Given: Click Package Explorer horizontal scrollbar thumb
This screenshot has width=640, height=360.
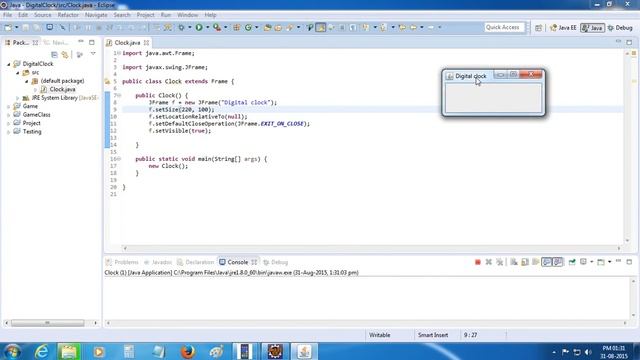Looking at the screenshot, I should [x=47, y=323].
